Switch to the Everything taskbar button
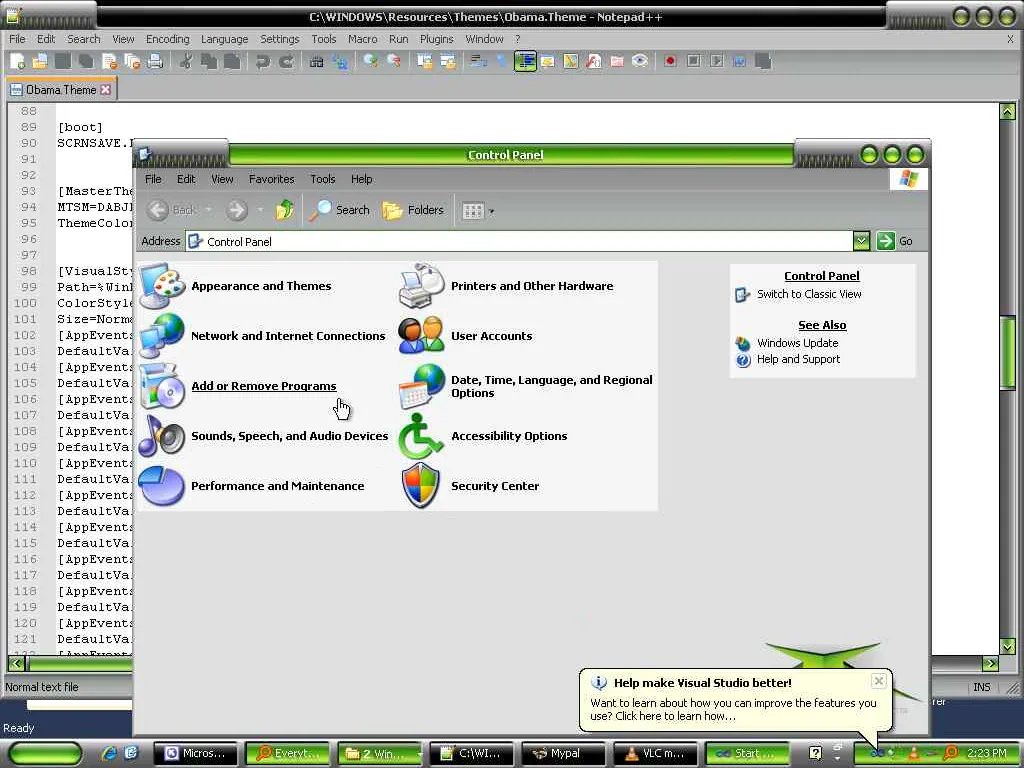The width and height of the screenshot is (1024, 768). [x=286, y=754]
